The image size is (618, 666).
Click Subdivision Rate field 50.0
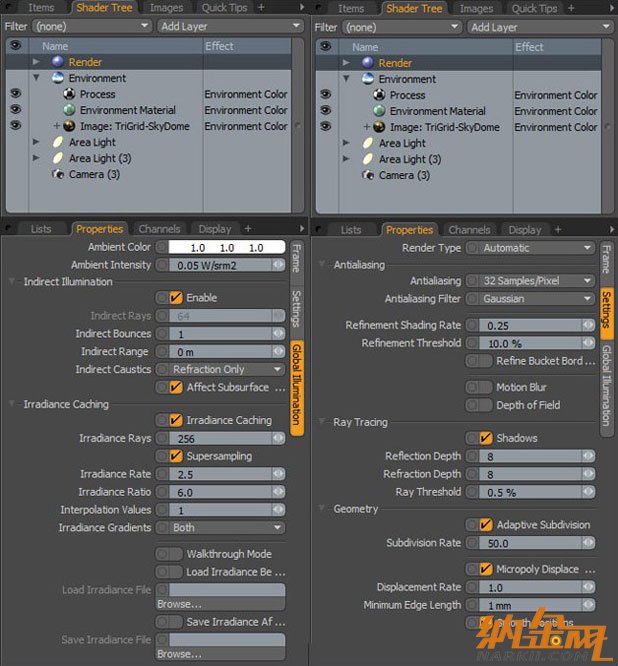coord(531,543)
